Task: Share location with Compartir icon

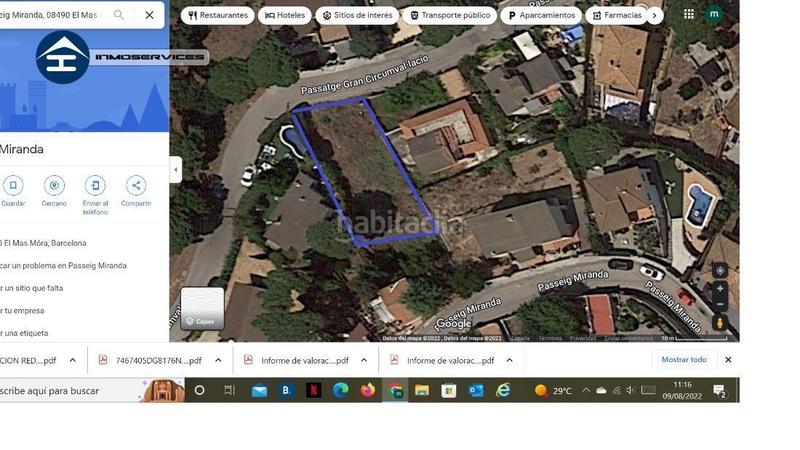Action: 136,186
